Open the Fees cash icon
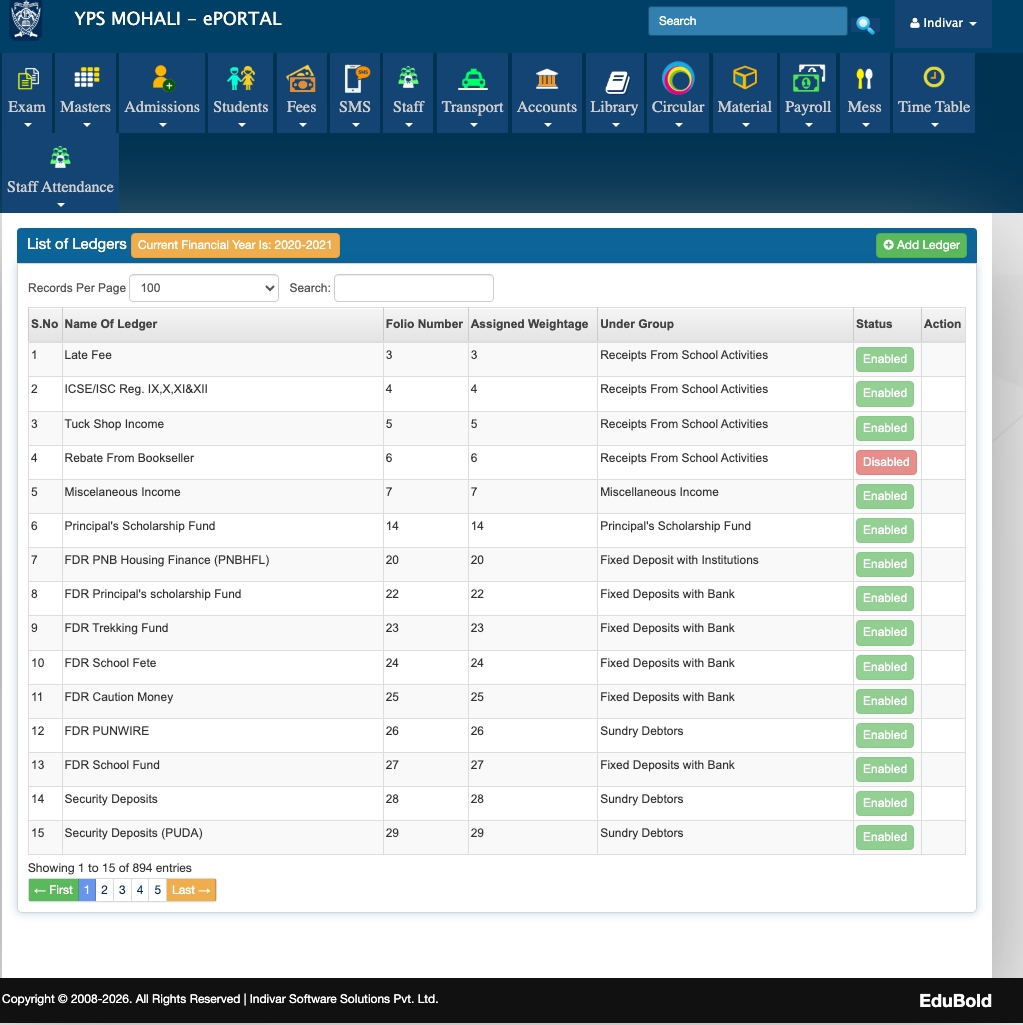This screenshot has width=1023, height=1025. coord(301,76)
